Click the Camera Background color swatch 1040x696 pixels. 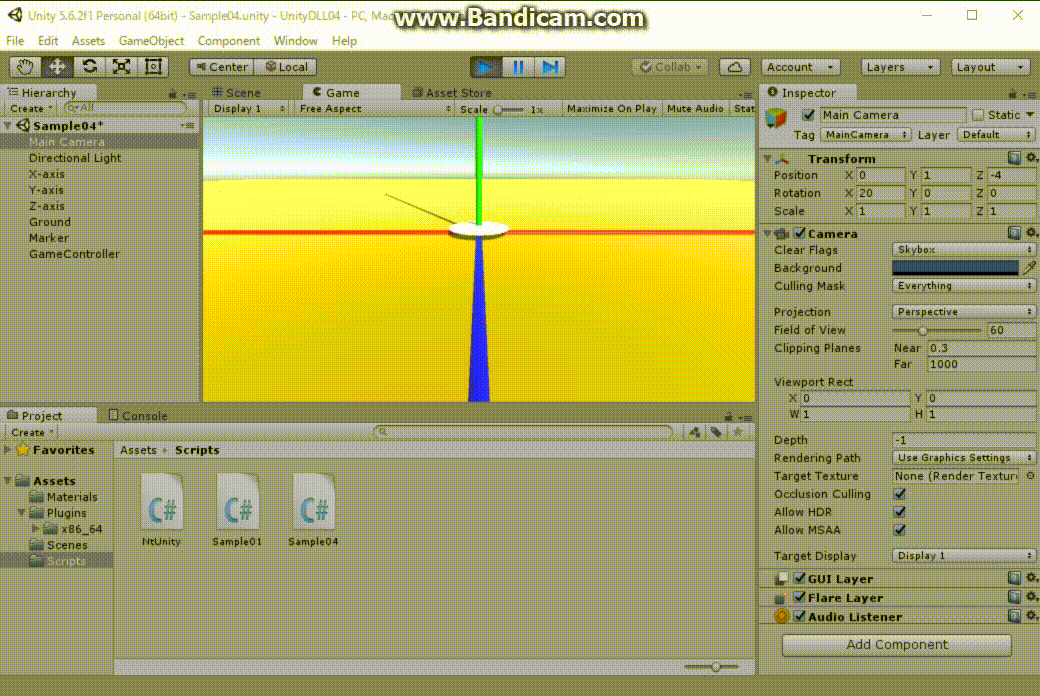click(955, 268)
